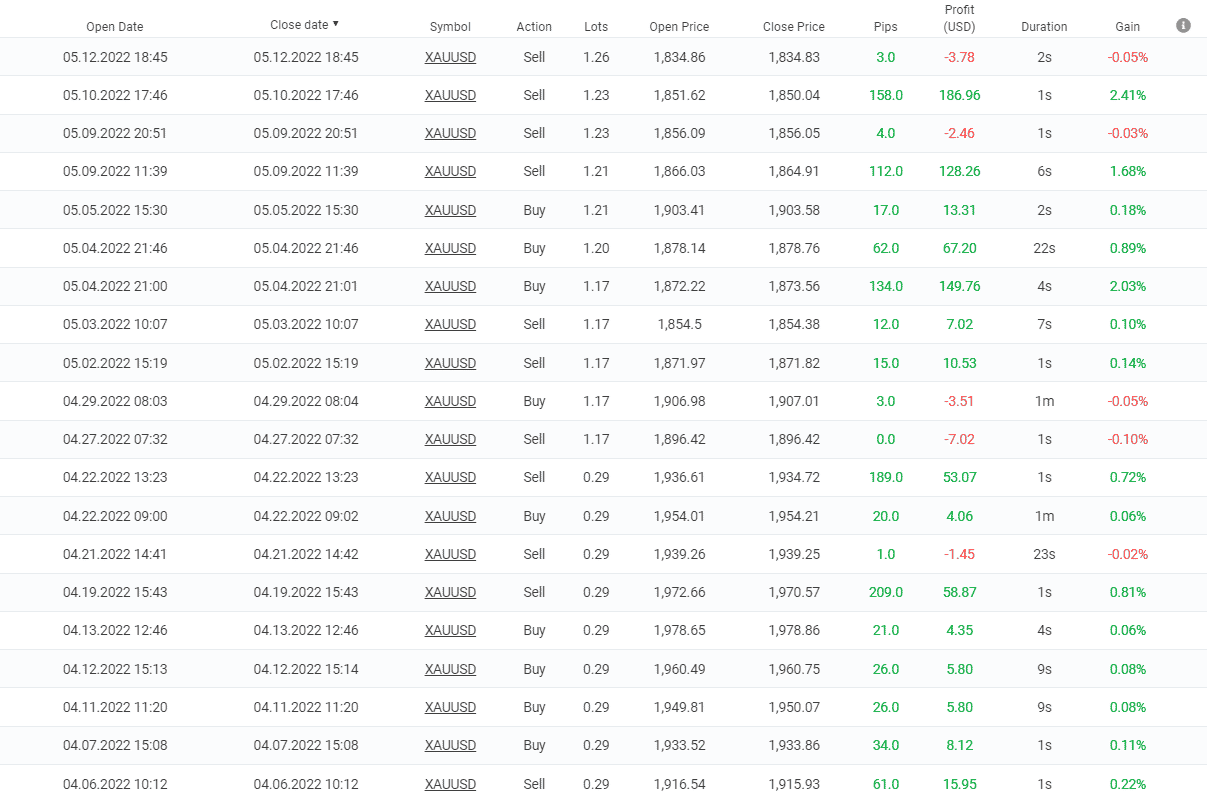Open XAUUSD link for 04.11.2022 11:20 trade
Image resolution: width=1207 pixels, height=803 pixels.
pyautogui.click(x=450, y=707)
